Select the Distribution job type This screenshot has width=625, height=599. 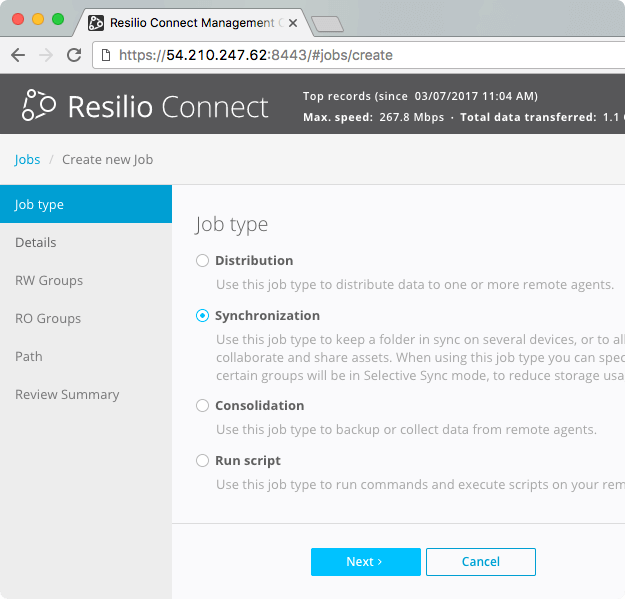[x=202, y=261]
